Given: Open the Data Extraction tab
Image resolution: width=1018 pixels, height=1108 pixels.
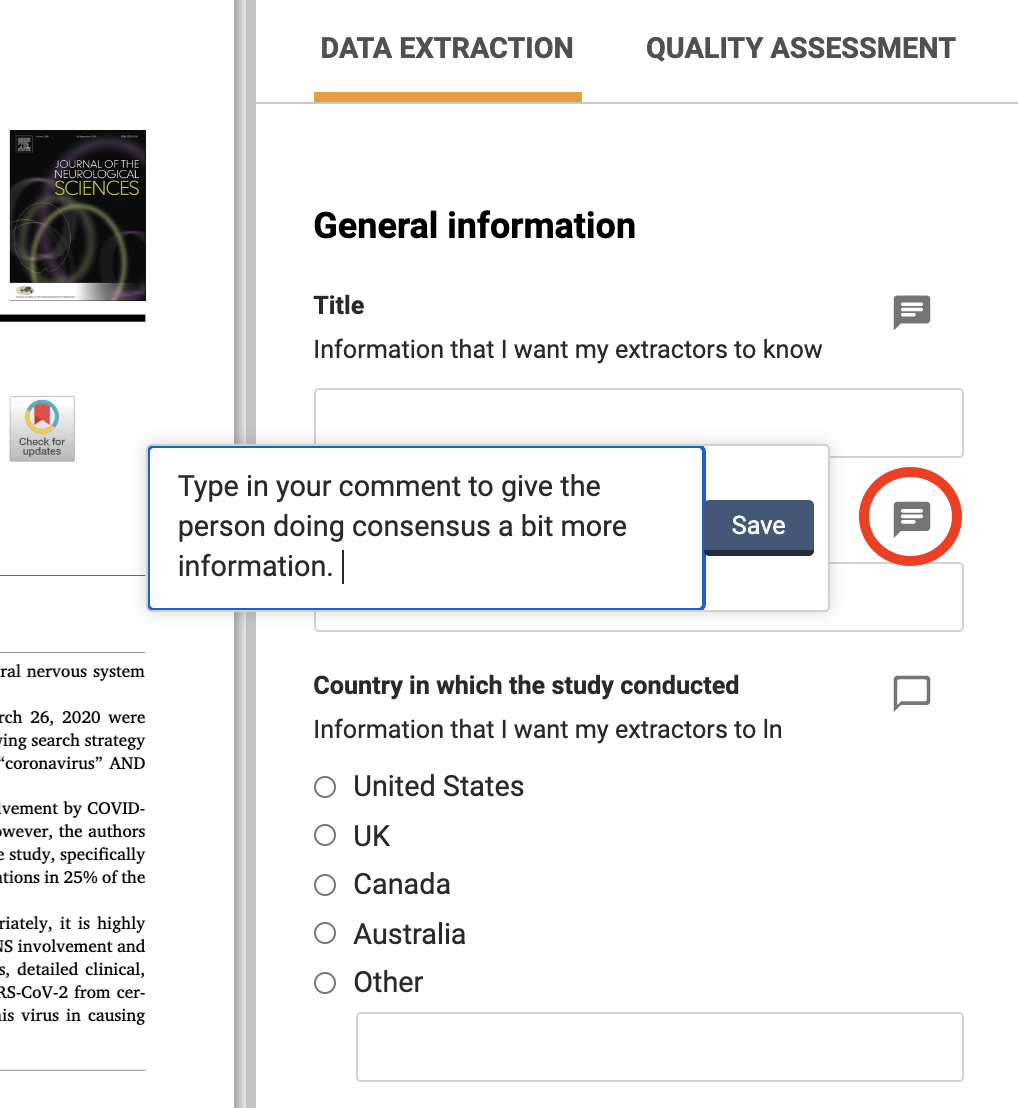Looking at the screenshot, I should click(x=447, y=48).
